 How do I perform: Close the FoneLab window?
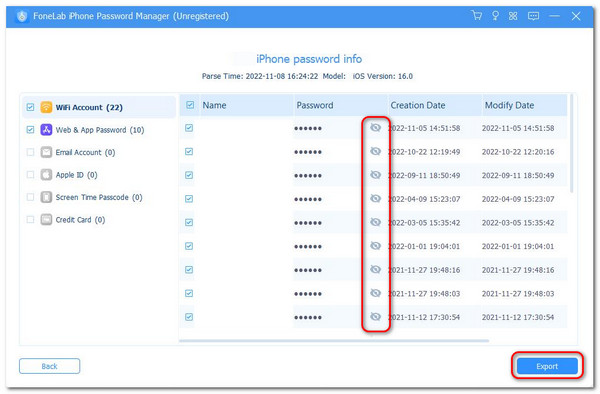point(576,16)
